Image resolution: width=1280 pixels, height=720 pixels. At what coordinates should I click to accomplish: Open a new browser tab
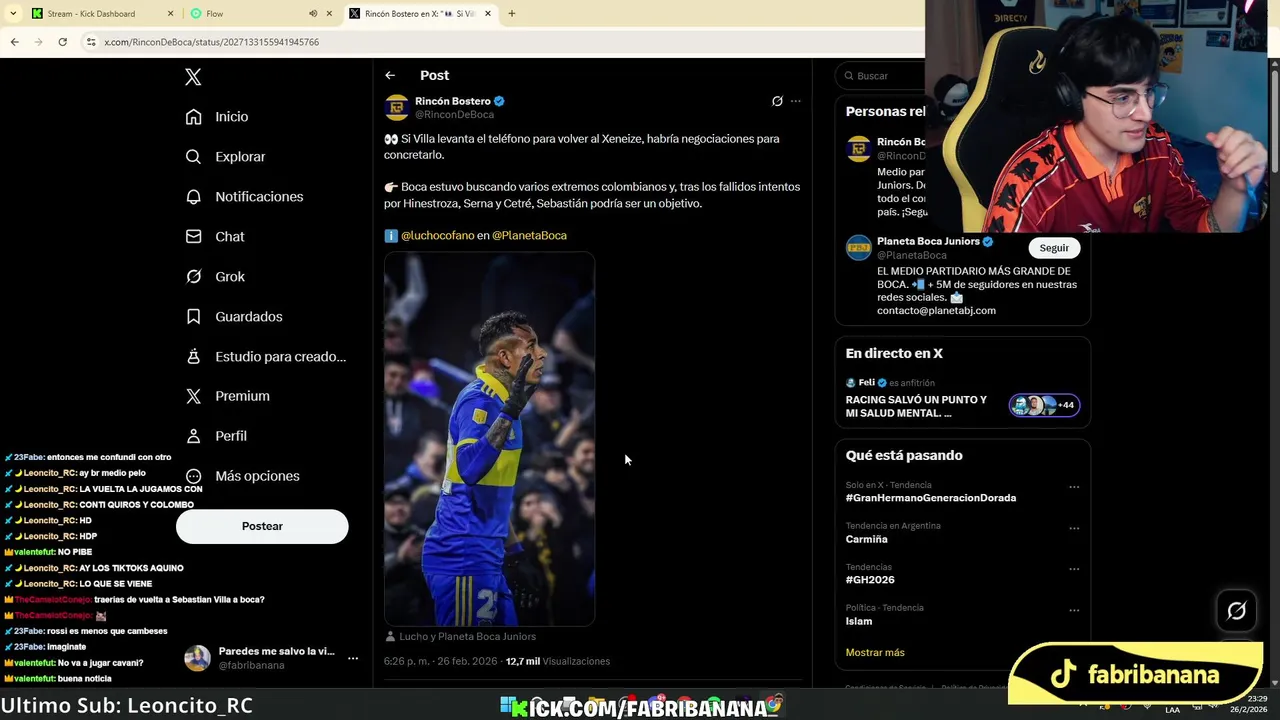[512, 14]
